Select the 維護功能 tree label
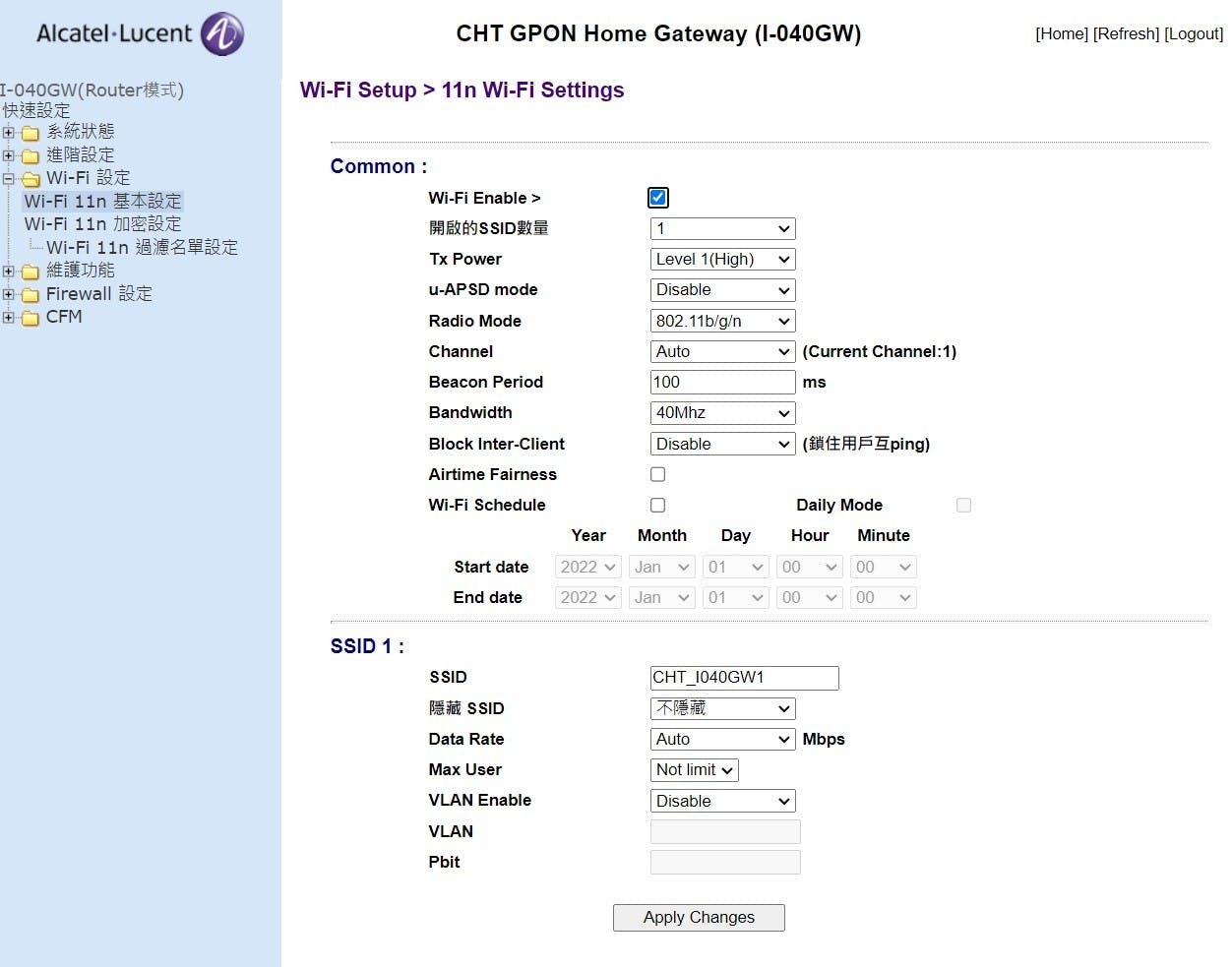Screen dimensions: 1232x967 (x=81, y=271)
